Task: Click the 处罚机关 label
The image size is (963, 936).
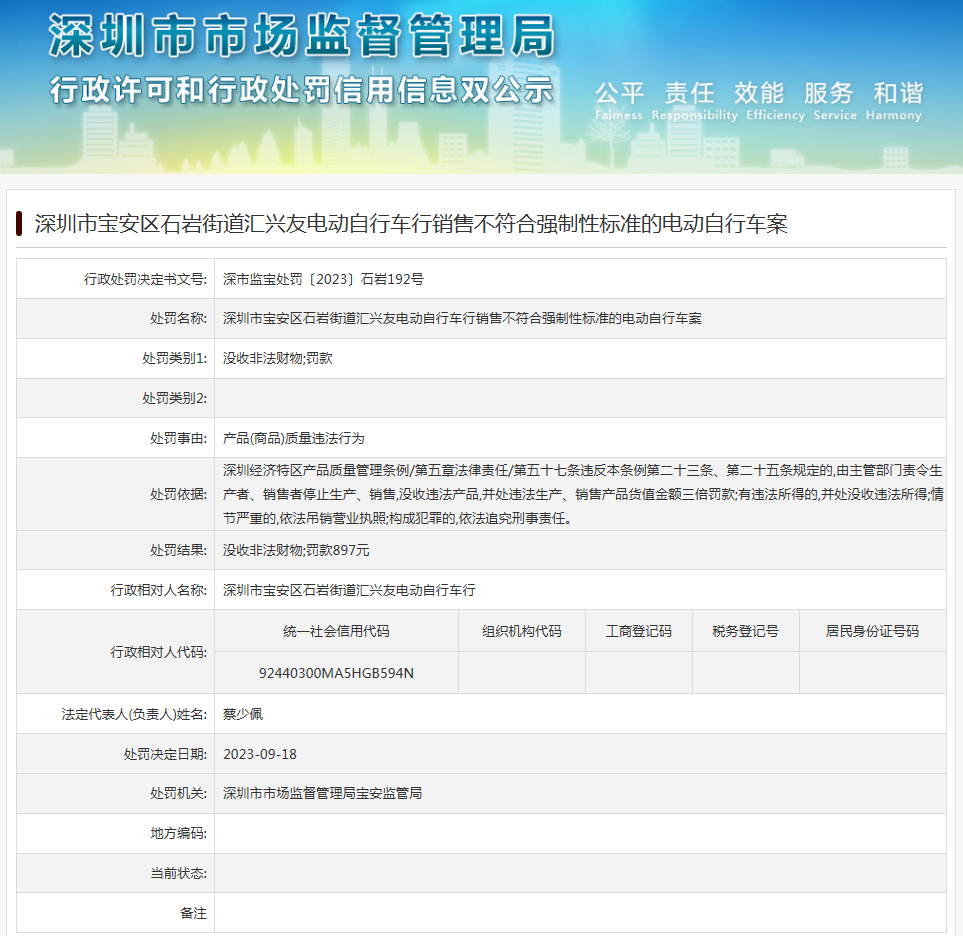Action: point(179,793)
